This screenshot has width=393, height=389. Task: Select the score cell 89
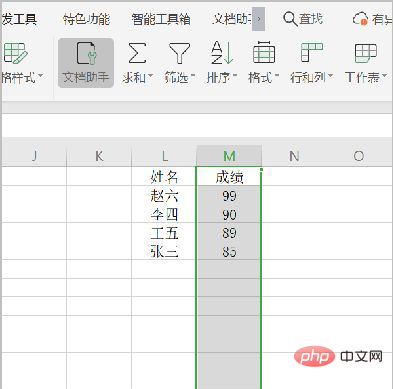[x=229, y=232]
